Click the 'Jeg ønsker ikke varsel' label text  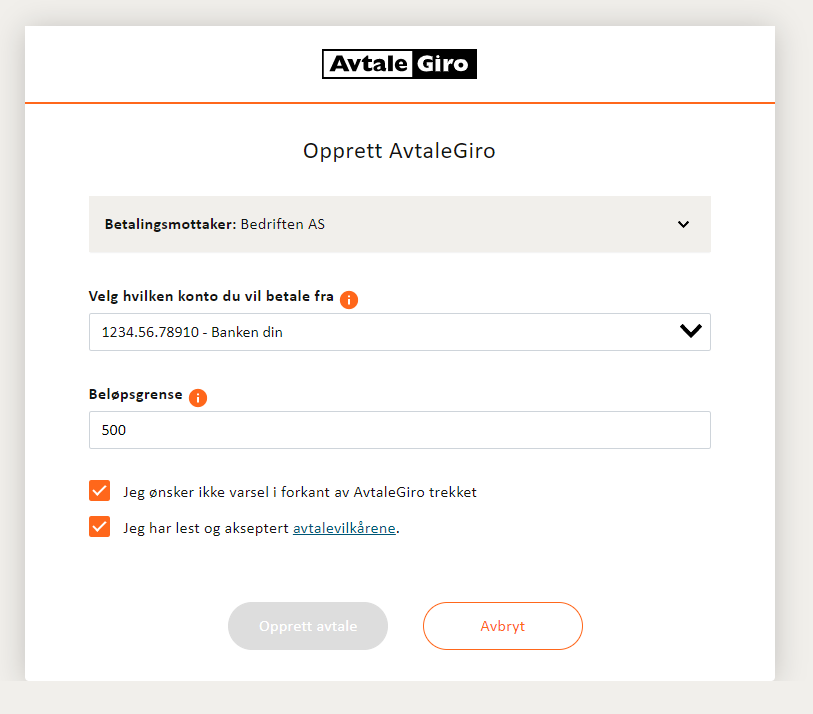300,492
